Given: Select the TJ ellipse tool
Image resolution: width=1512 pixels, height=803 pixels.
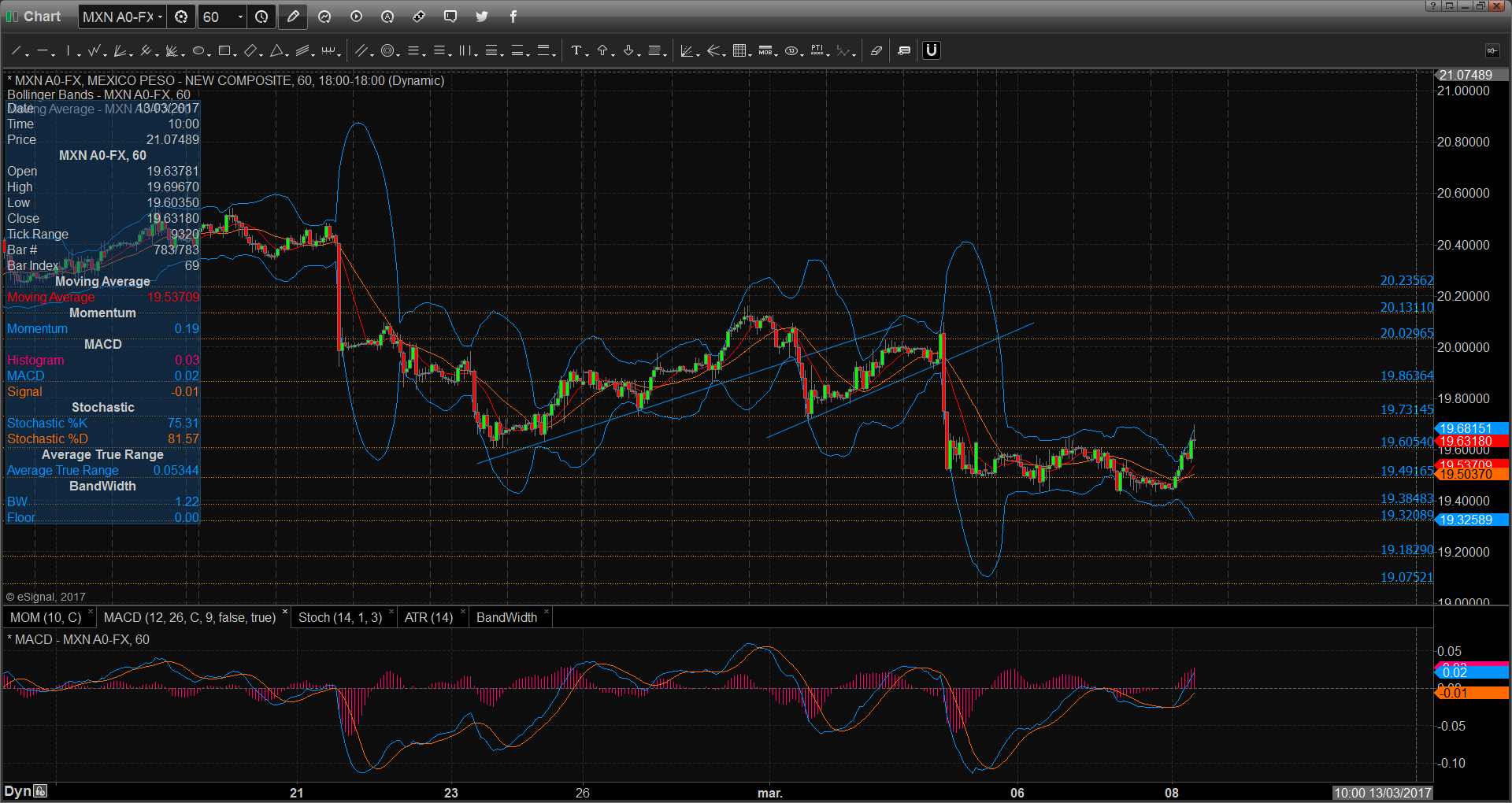Looking at the screenshot, I should [791, 50].
